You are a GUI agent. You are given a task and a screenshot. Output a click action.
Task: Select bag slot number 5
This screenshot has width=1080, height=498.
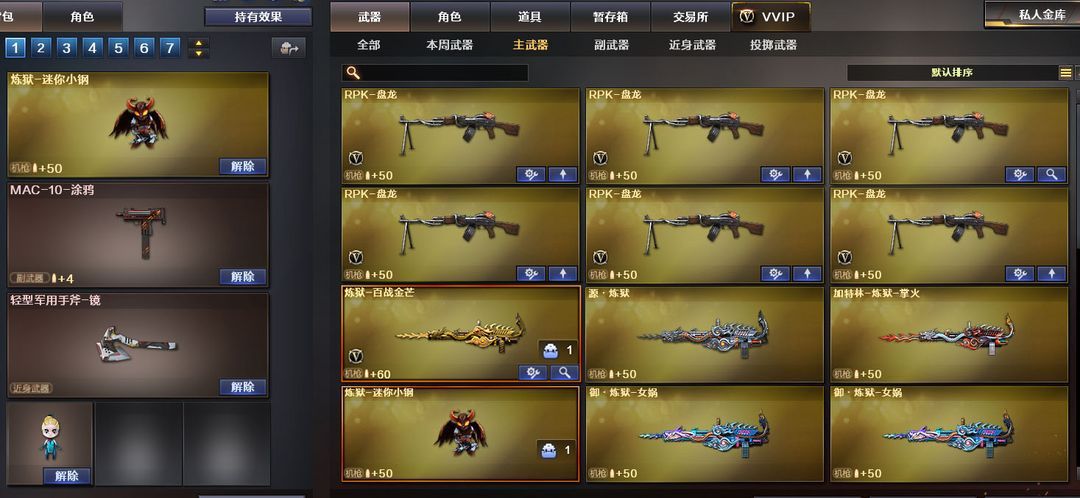click(118, 48)
